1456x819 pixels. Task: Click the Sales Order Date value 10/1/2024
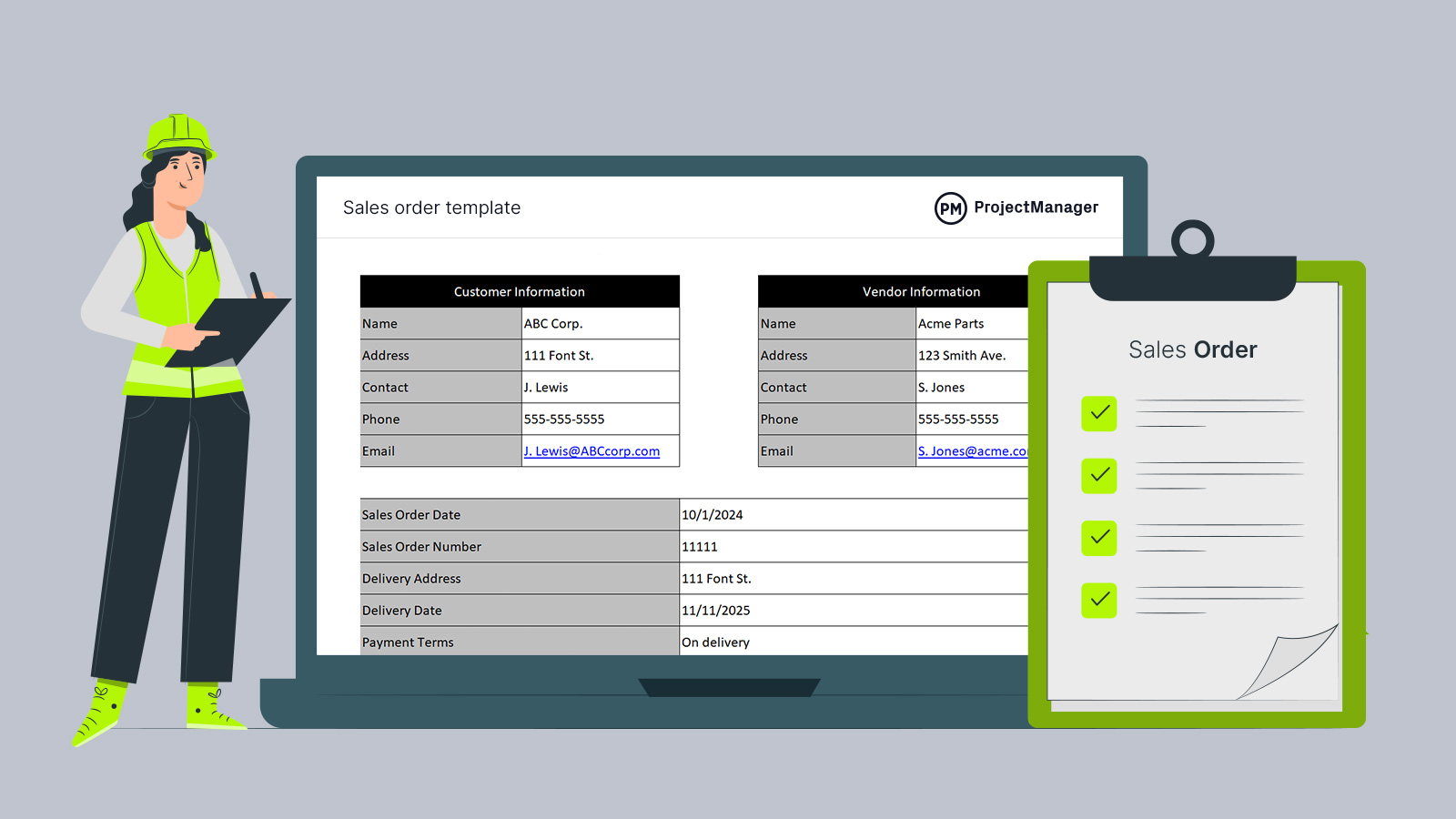(713, 515)
